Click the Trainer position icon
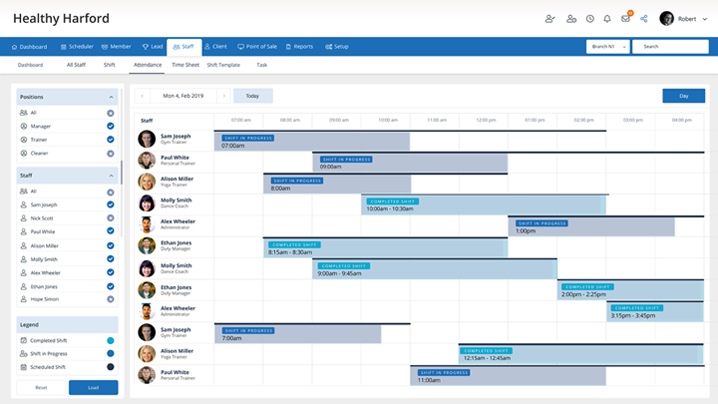 coord(24,139)
